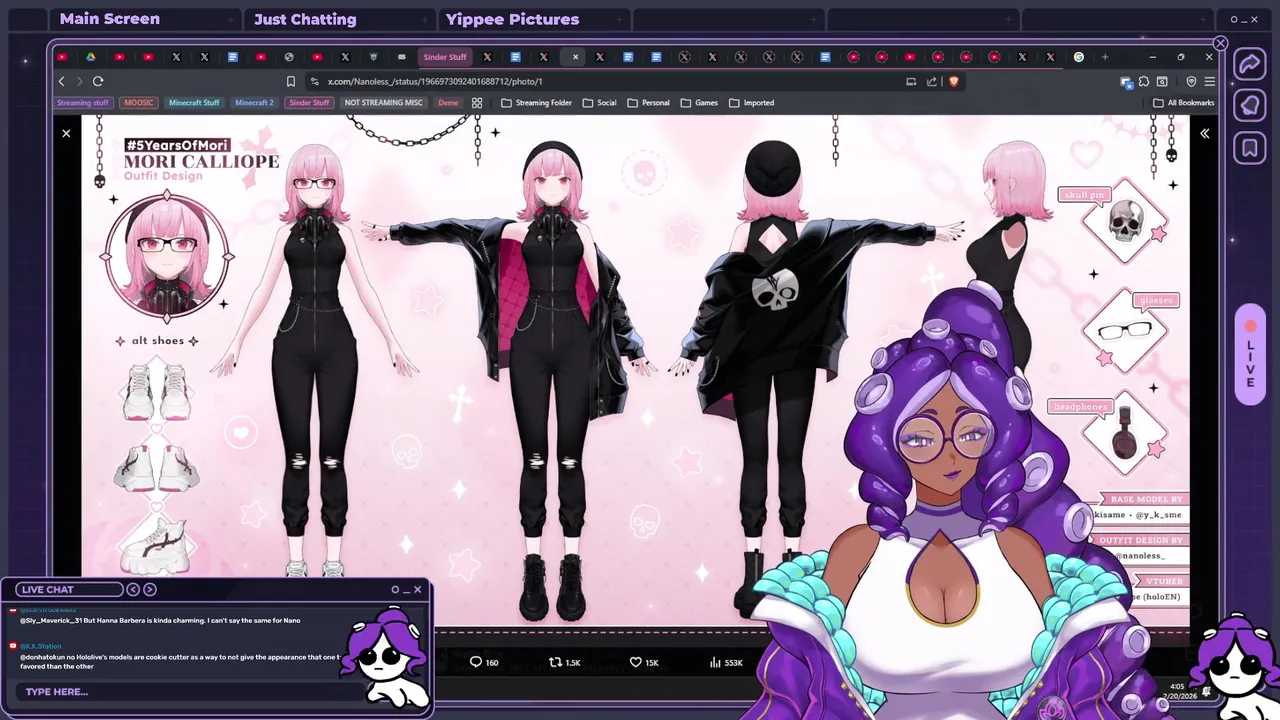
Task: Click the share icon in the address bar
Action: point(932,82)
